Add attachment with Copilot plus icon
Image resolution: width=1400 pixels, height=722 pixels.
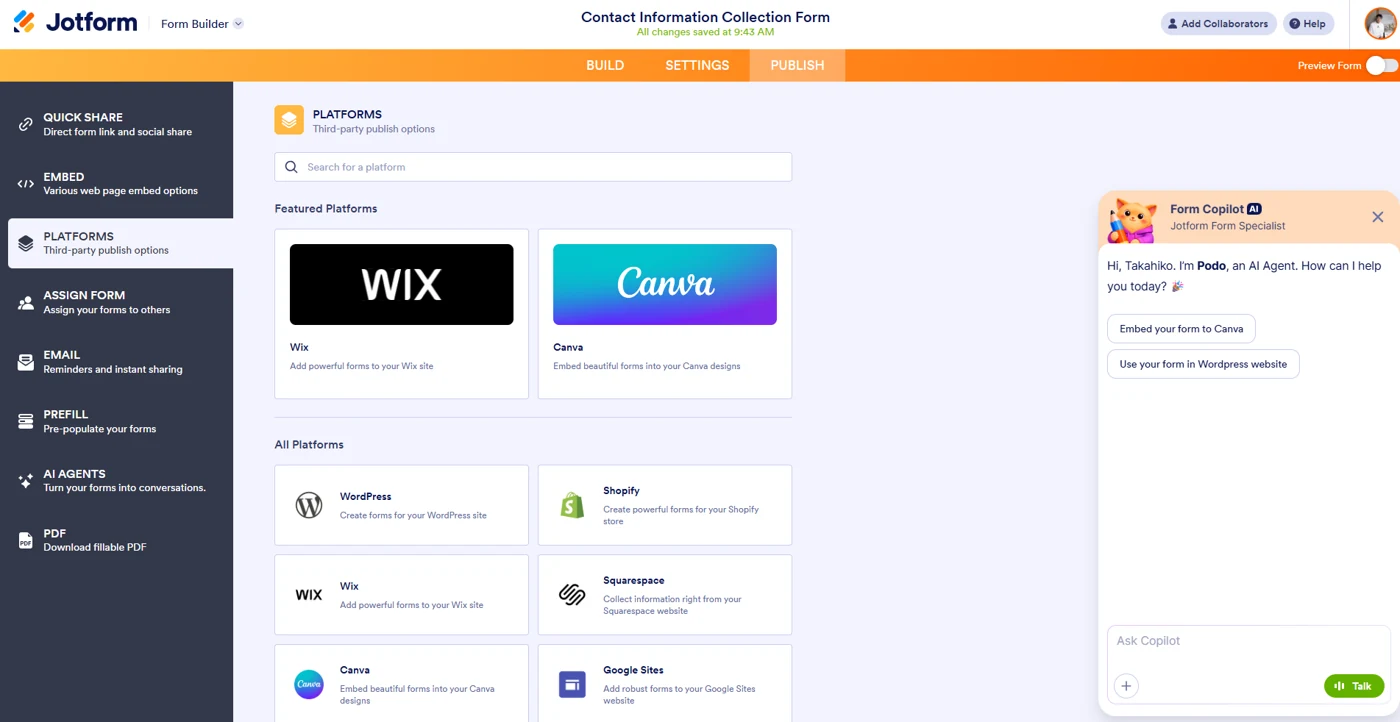pyautogui.click(x=1126, y=686)
